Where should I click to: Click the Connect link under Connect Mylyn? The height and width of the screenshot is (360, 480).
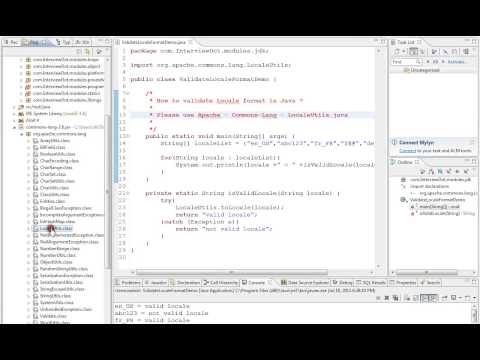tap(408, 151)
